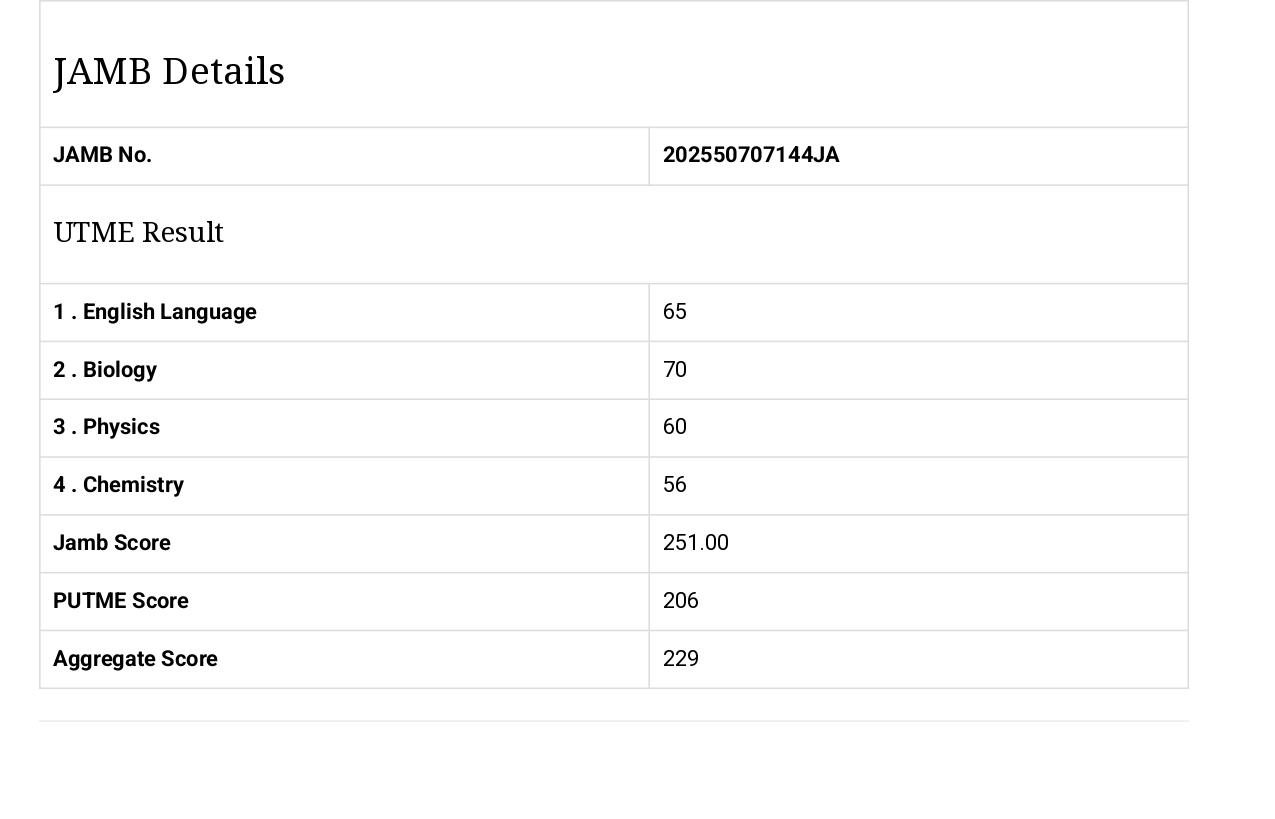The image size is (1275, 819).
Task: Click the Aggregate Score value 229
Action: tap(681, 659)
